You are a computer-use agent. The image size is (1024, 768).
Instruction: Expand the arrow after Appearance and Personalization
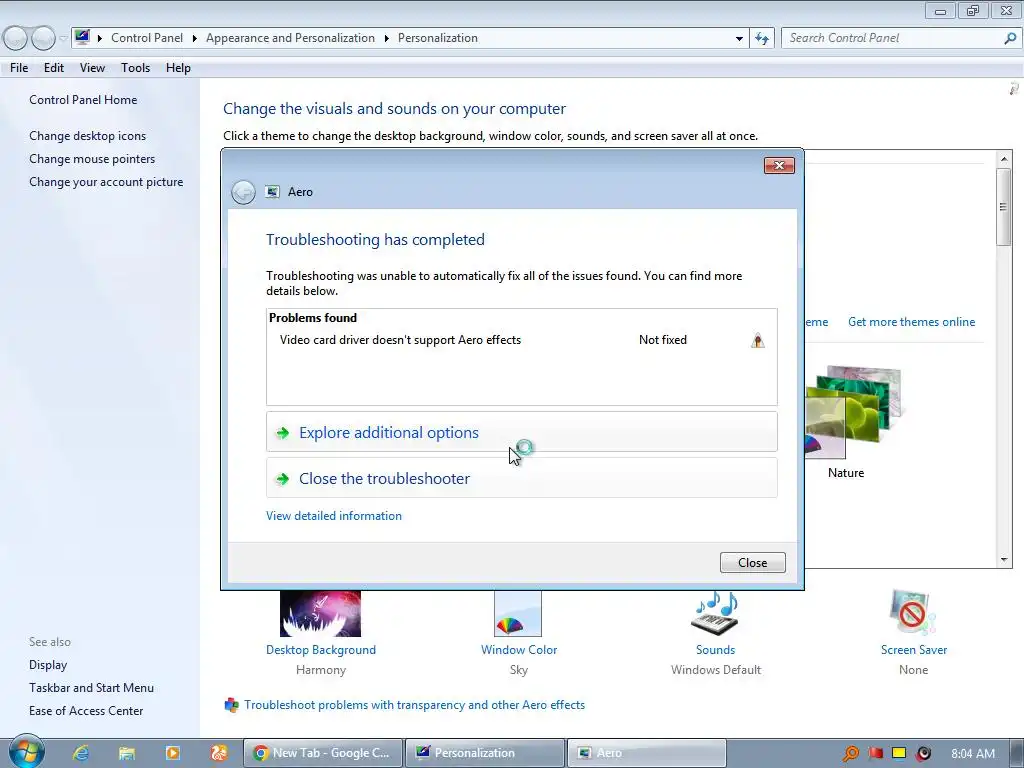[x=387, y=39]
